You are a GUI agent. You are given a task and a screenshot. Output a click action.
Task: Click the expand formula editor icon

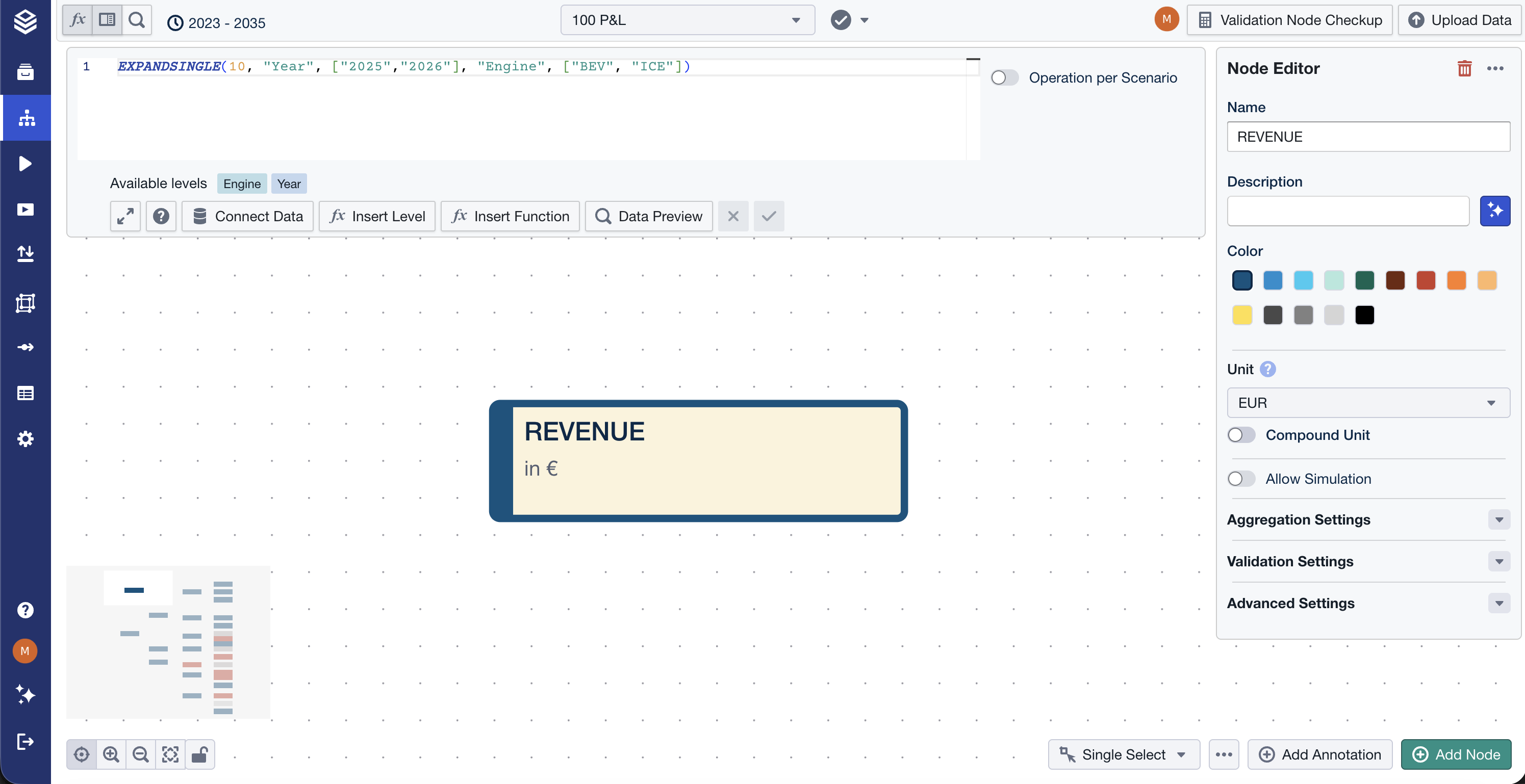(x=125, y=217)
